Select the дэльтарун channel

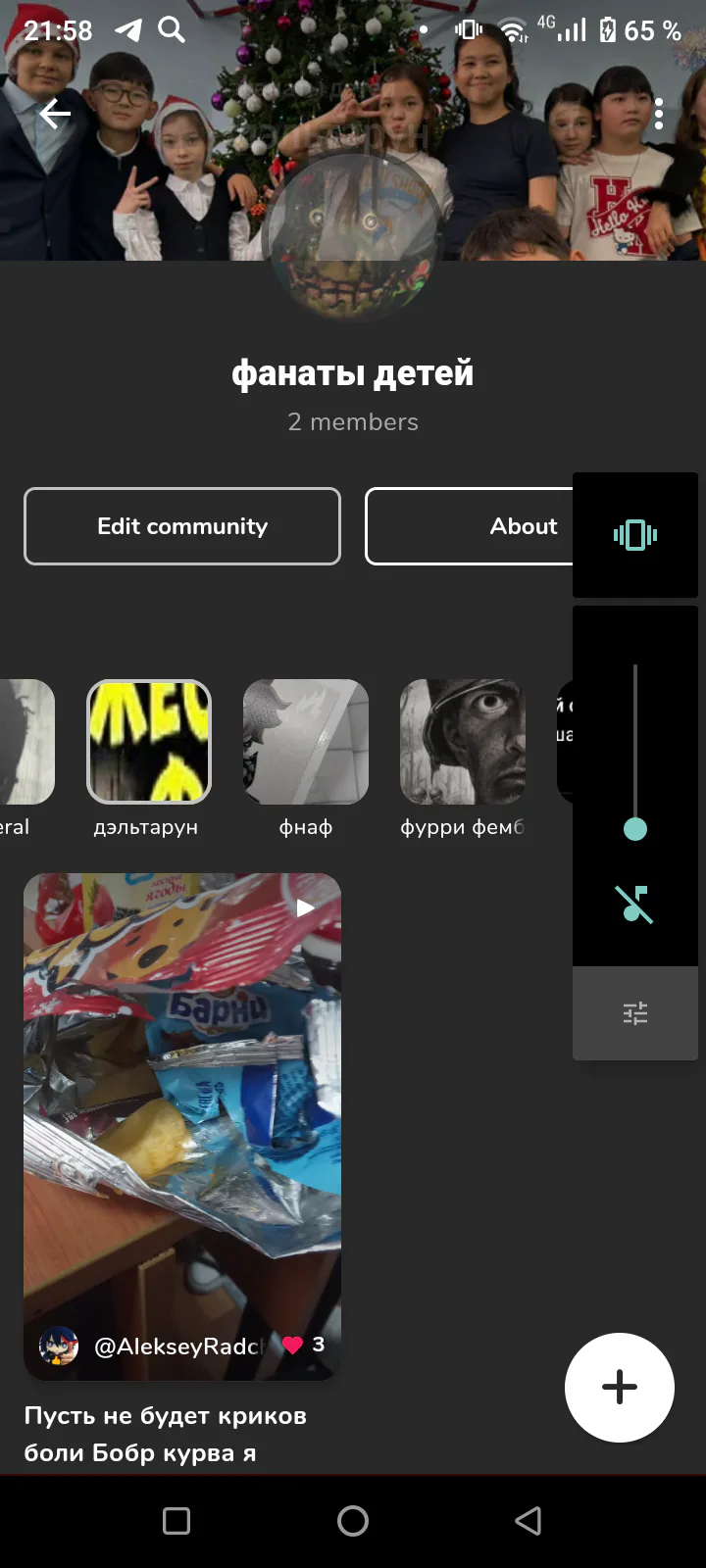(149, 759)
